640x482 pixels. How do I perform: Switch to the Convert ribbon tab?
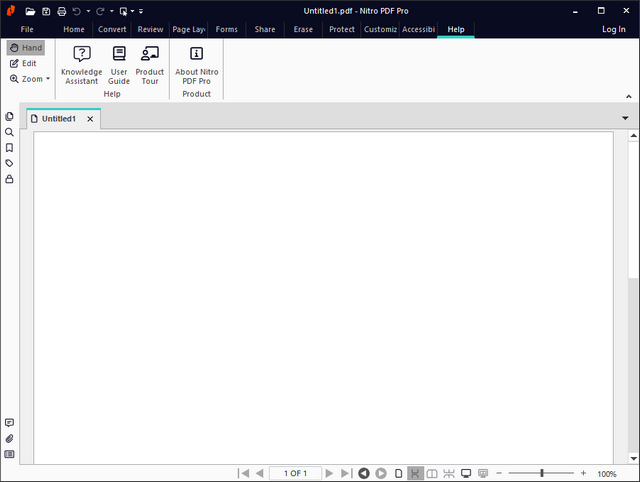(x=112, y=29)
